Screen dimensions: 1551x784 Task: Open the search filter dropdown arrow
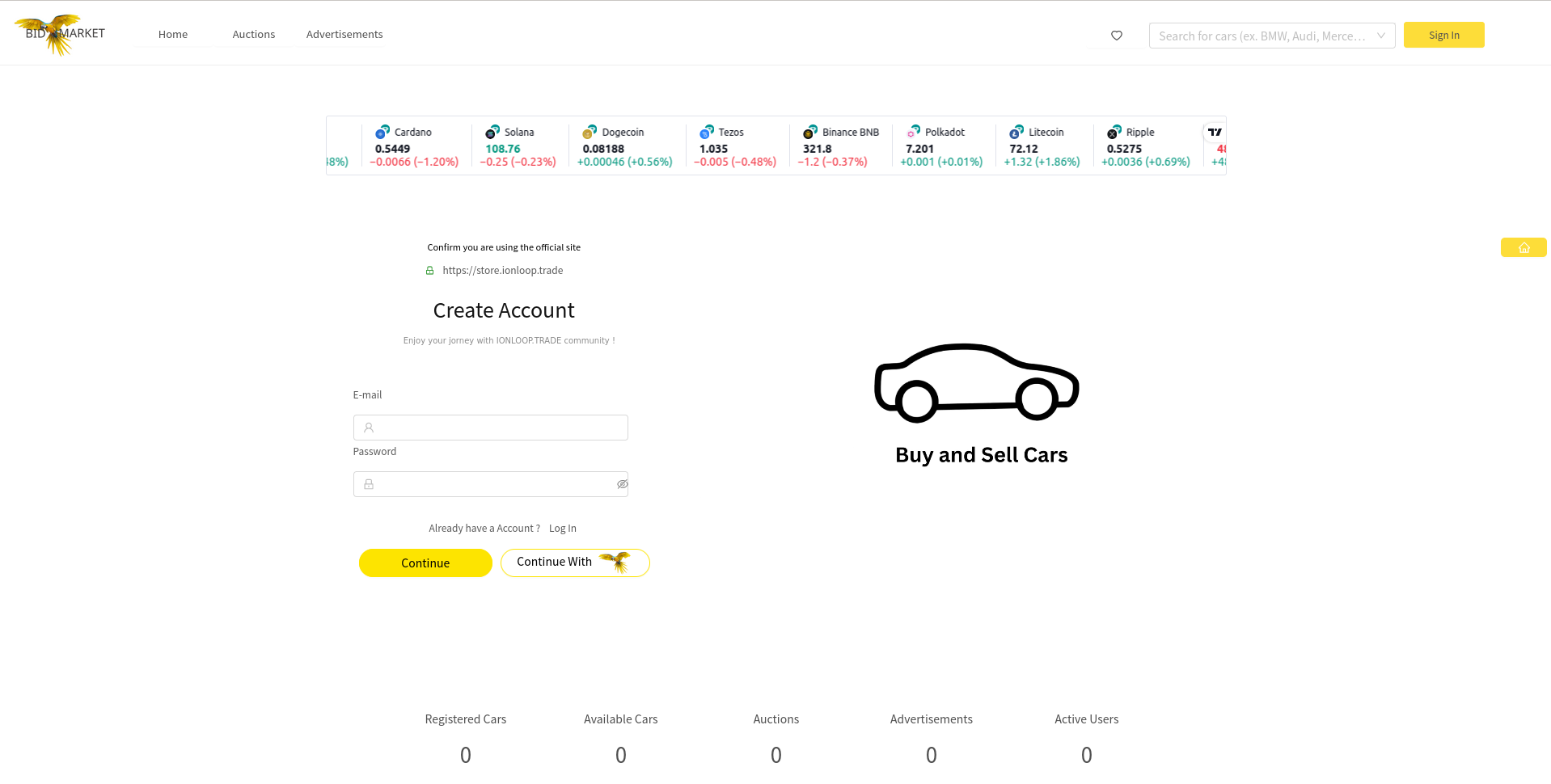coord(1380,36)
